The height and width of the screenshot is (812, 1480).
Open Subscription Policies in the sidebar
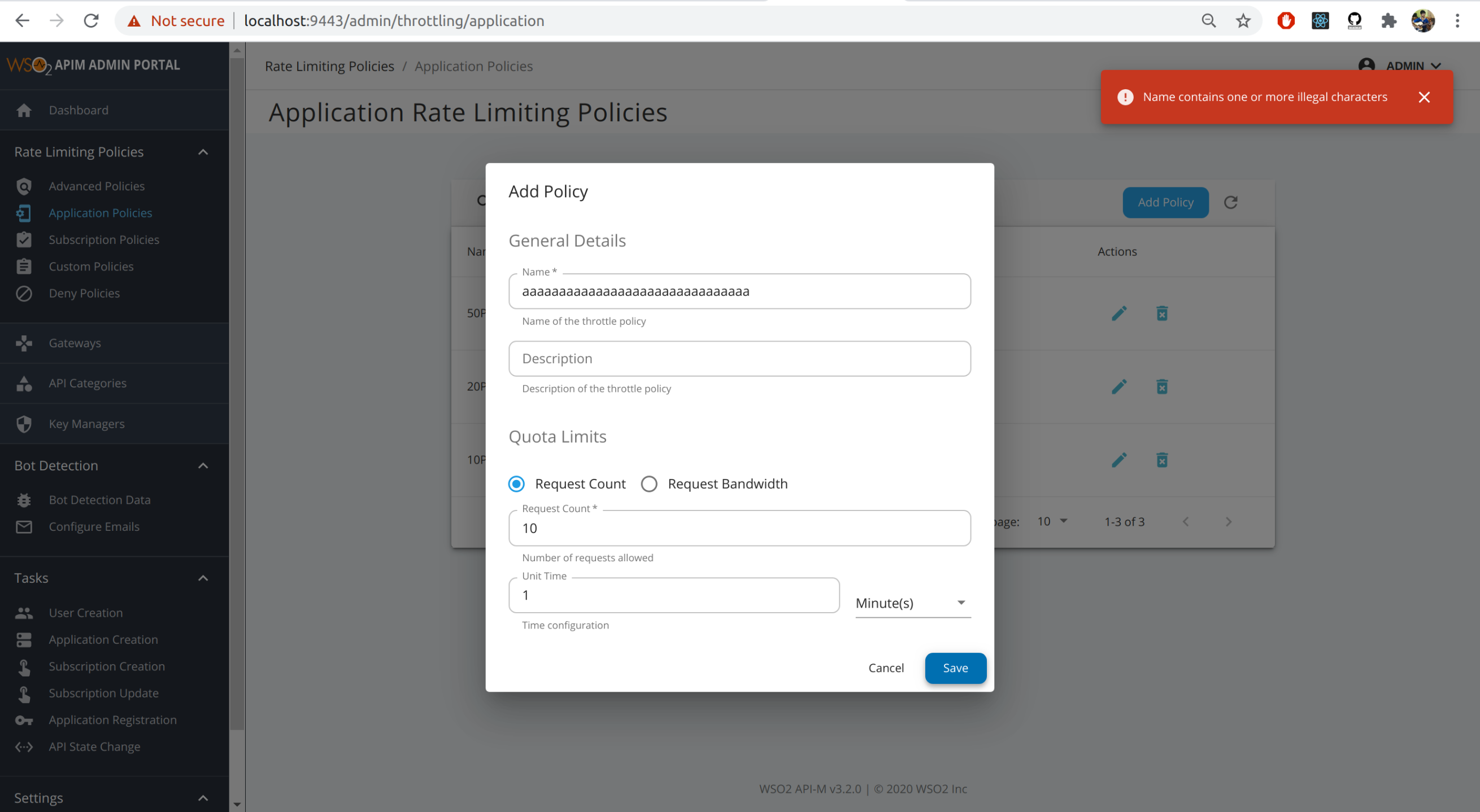point(104,239)
